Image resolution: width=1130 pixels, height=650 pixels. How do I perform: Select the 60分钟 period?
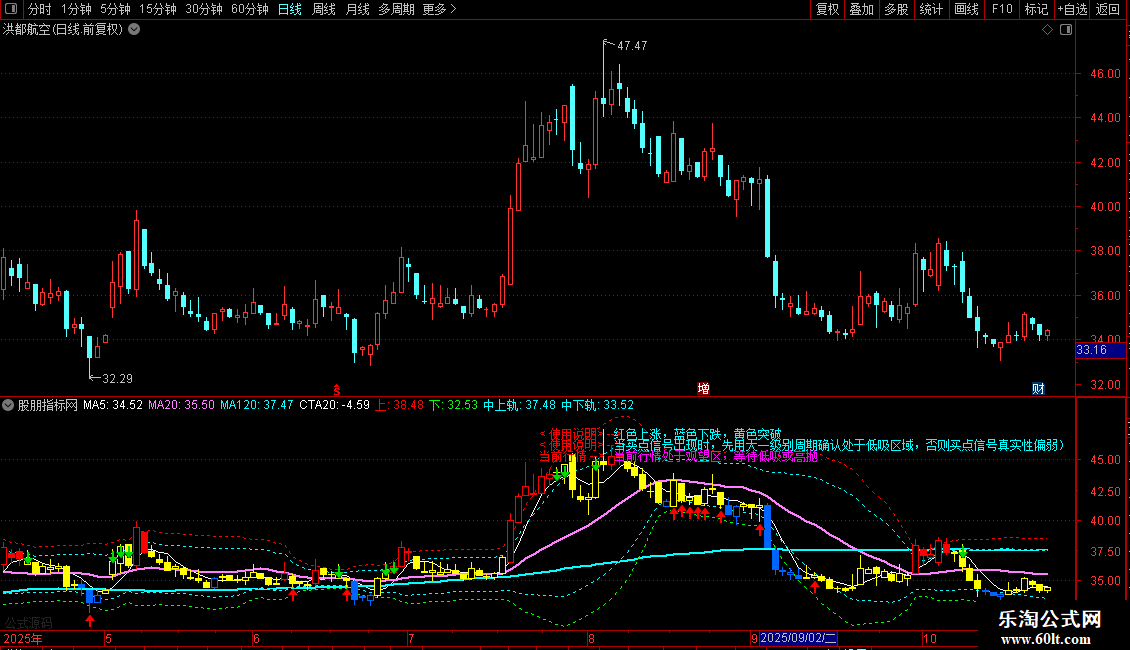pyautogui.click(x=250, y=9)
